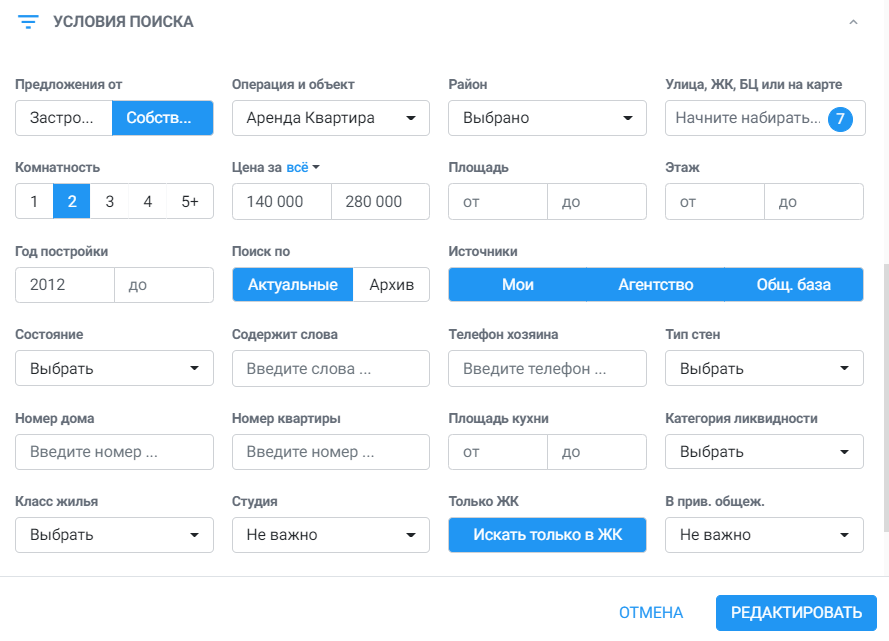Switch search to Архив
889x641 pixels.
[x=391, y=285]
